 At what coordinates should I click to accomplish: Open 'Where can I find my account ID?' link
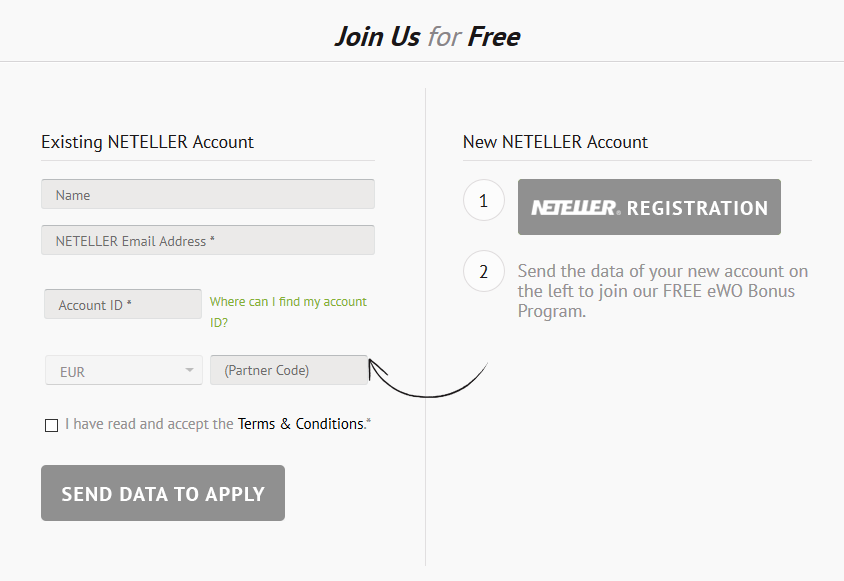point(288,312)
